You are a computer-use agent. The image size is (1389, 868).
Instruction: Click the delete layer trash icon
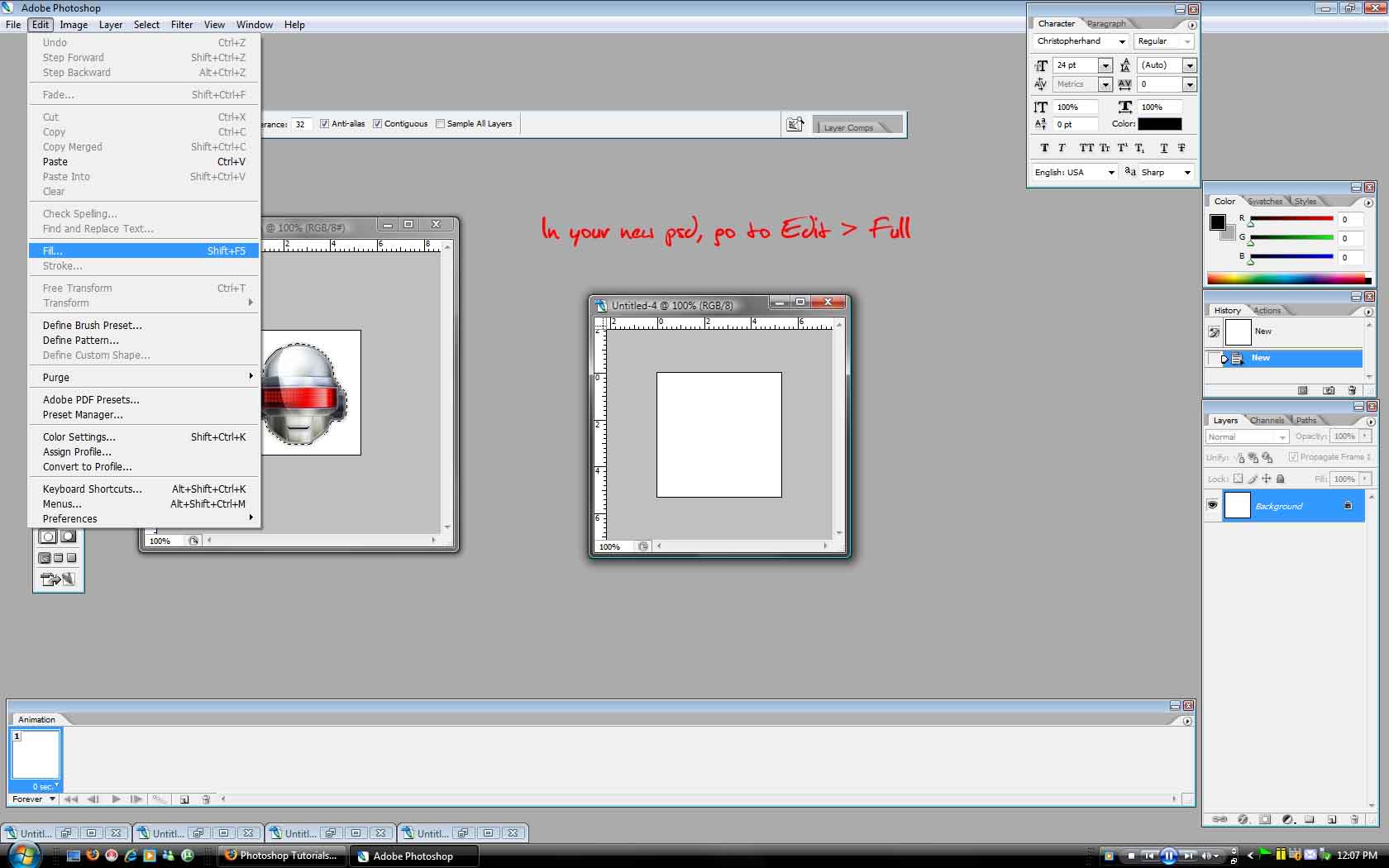1353,819
